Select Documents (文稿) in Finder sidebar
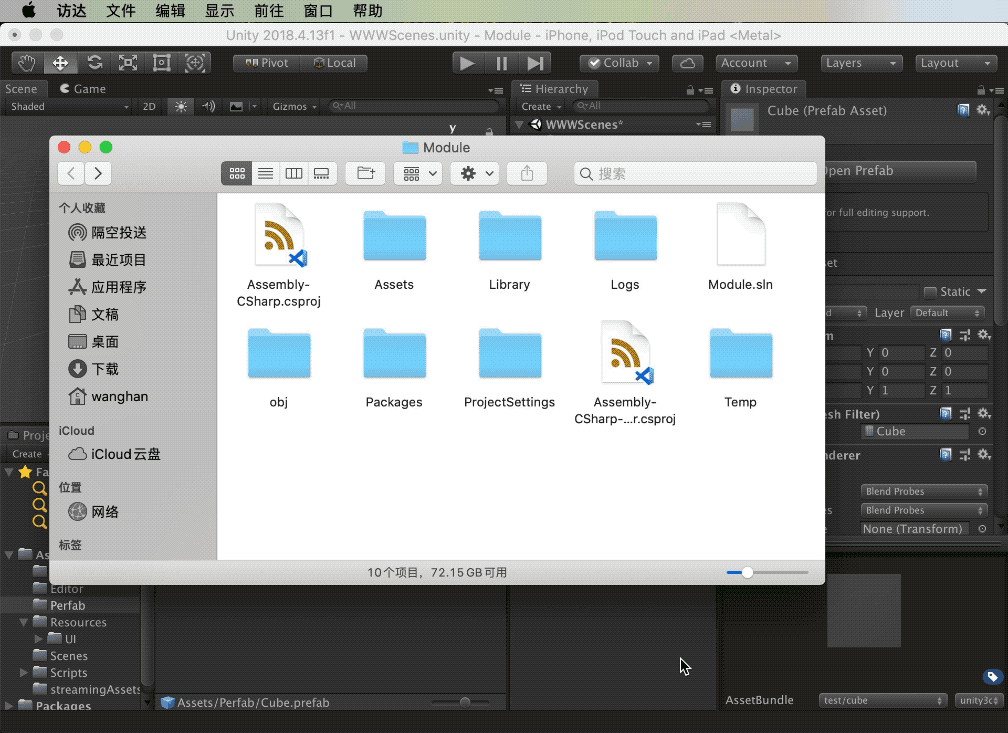This screenshot has width=1008, height=733. 94,314
